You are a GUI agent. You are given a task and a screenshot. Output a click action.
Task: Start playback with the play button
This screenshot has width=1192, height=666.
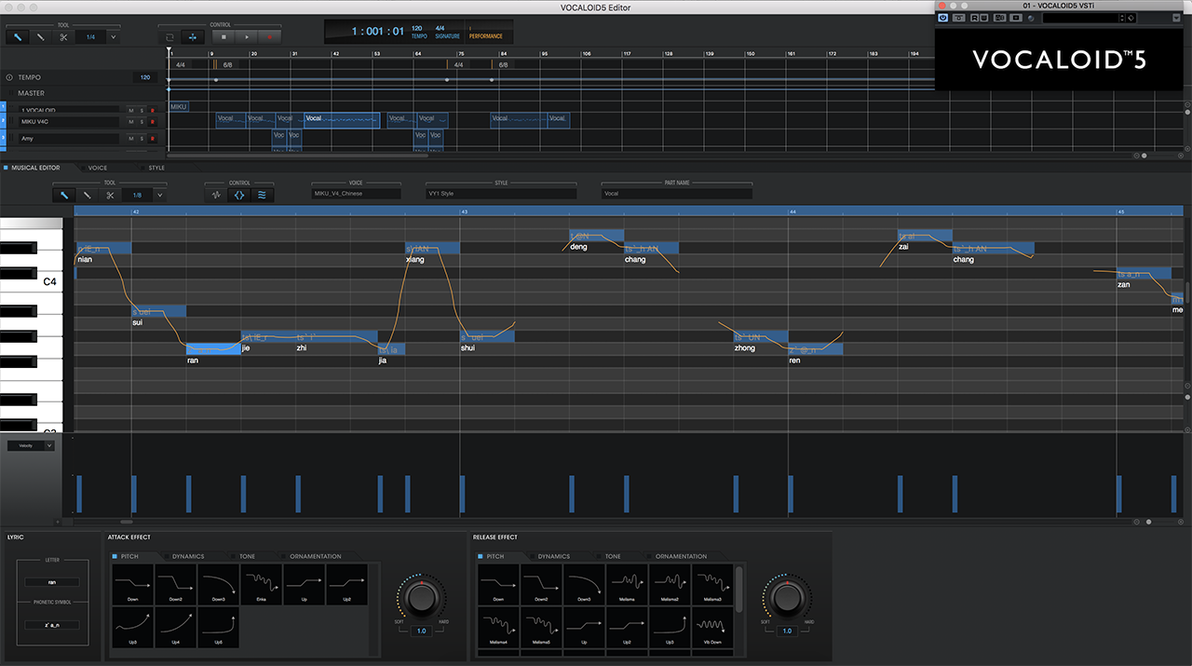[246, 36]
